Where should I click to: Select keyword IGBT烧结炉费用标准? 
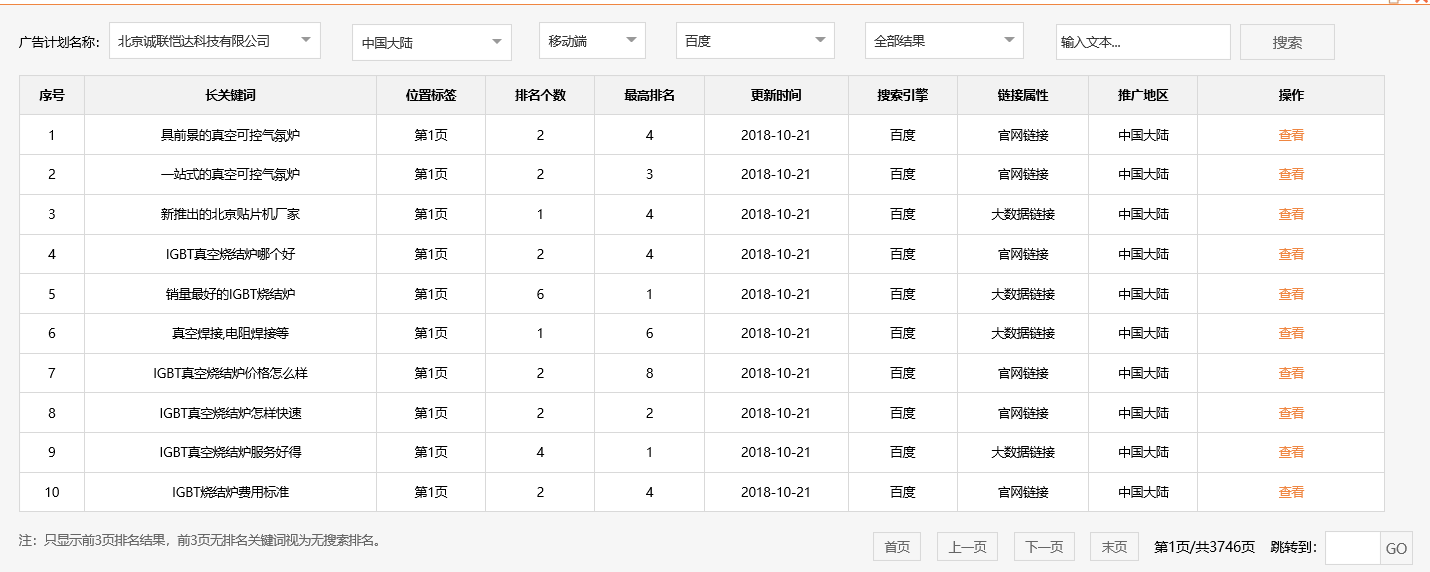point(231,492)
